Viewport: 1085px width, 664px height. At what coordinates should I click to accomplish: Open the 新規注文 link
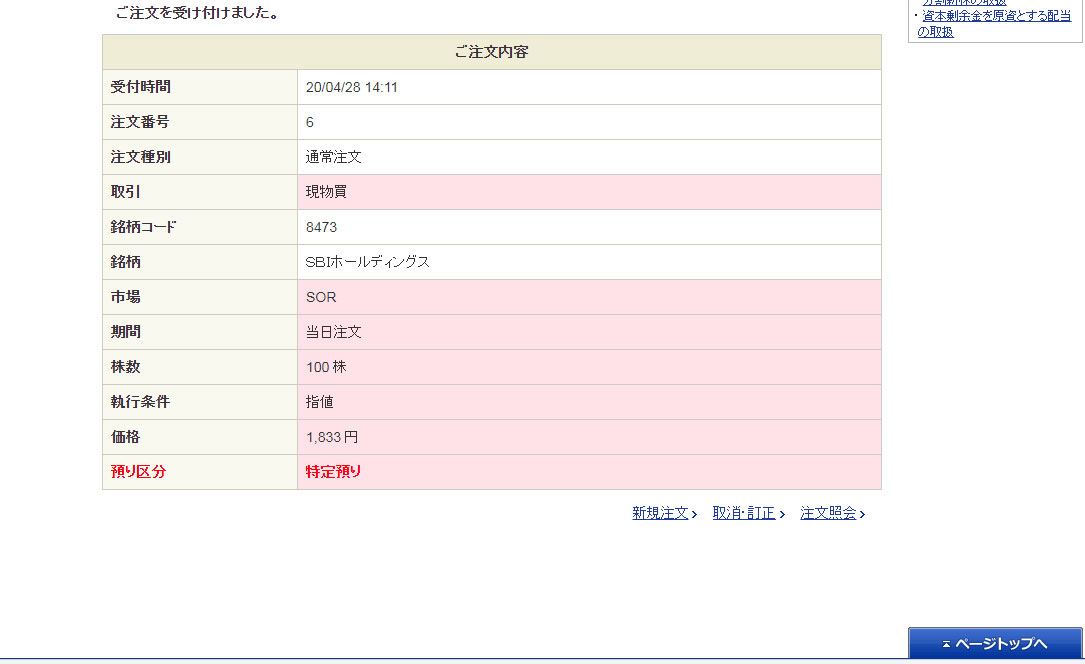660,513
